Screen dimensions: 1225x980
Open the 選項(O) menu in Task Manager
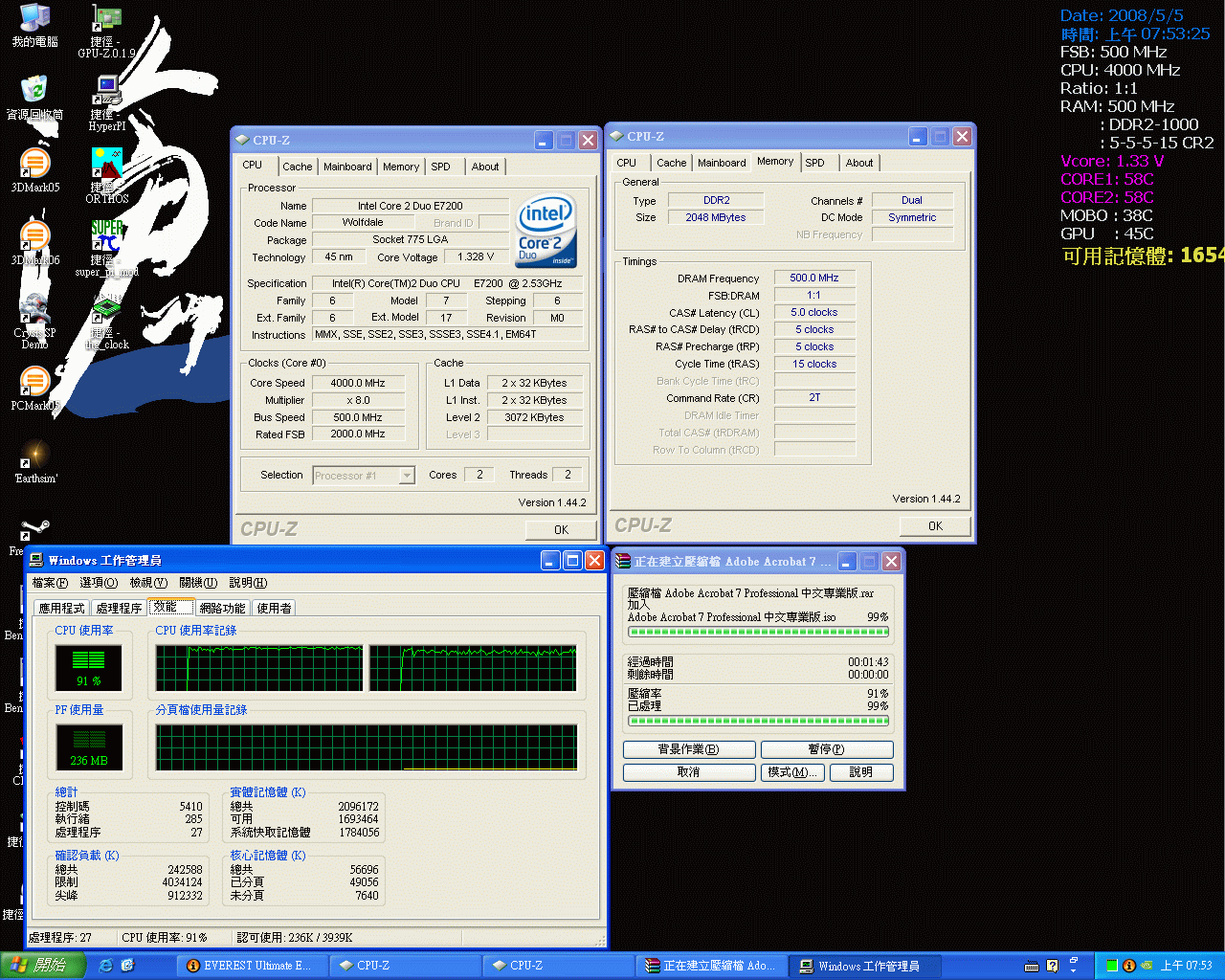[x=99, y=583]
